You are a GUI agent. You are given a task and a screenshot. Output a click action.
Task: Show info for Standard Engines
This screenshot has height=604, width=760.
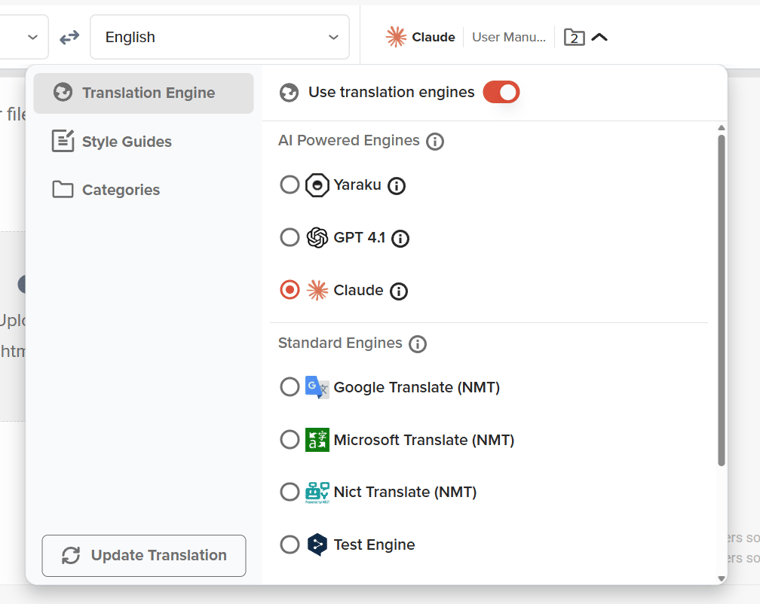pyautogui.click(x=417, y=344)
